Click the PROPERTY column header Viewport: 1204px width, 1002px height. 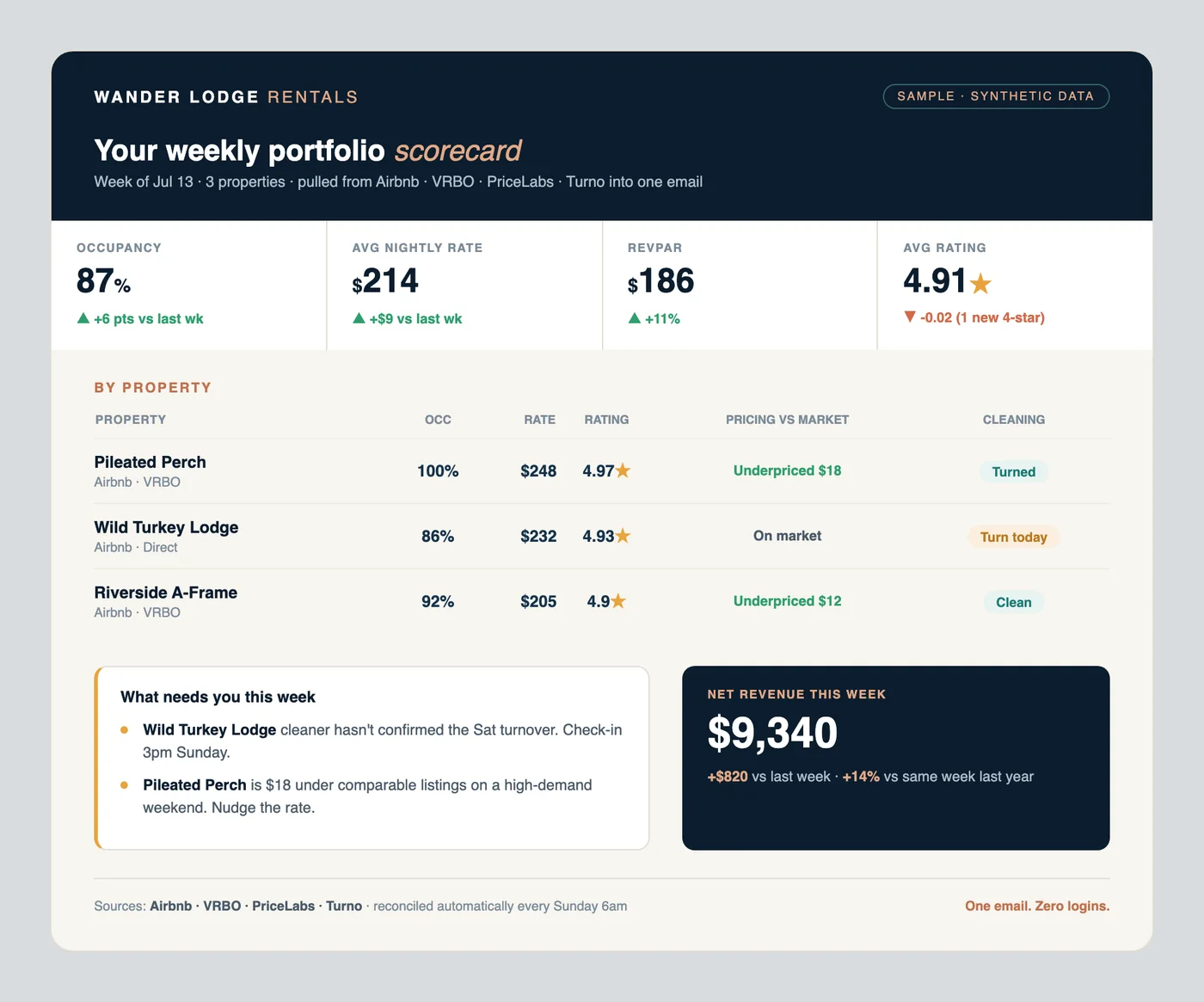tap(131, 420)
